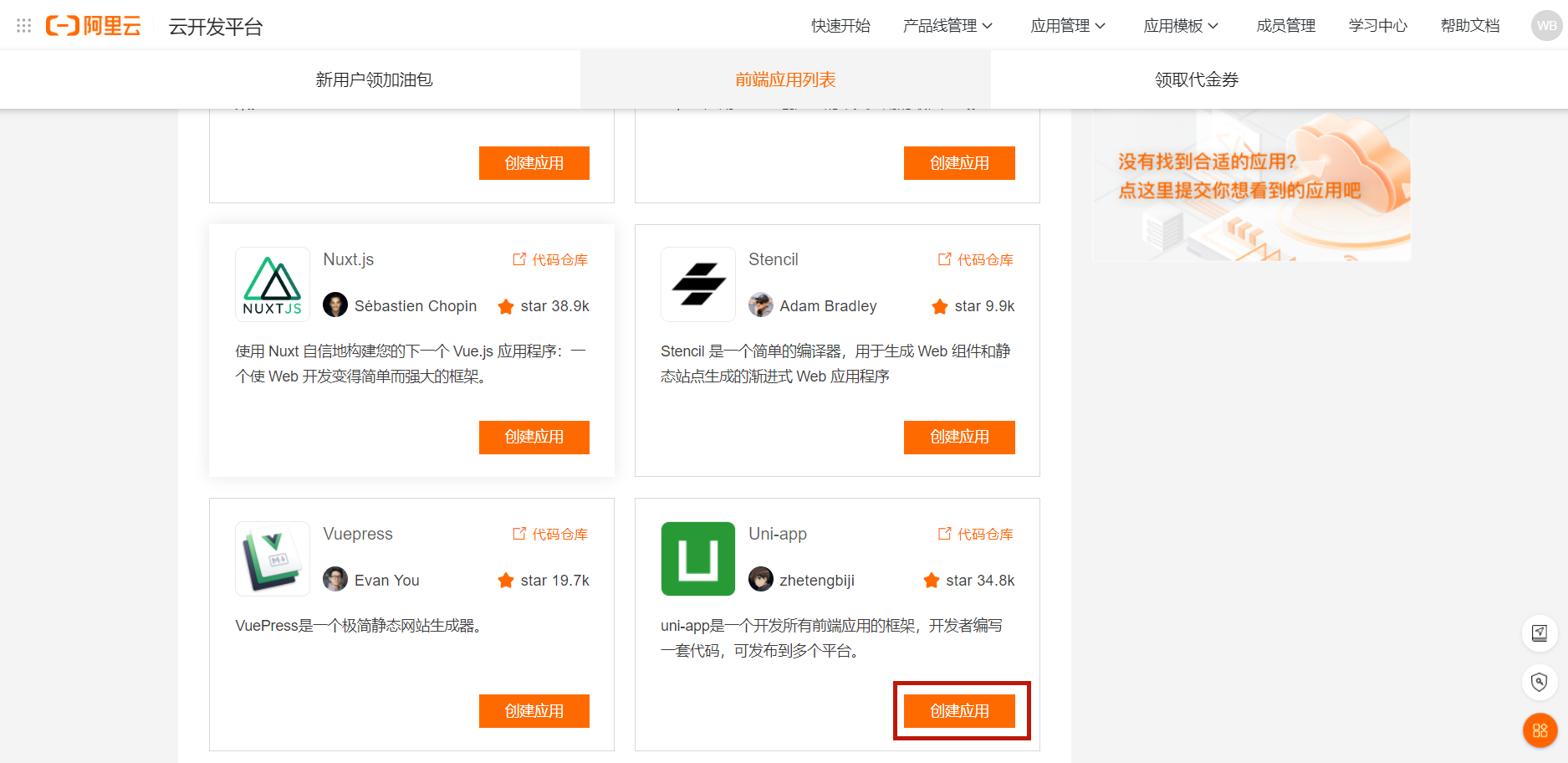Open Nuxt.js code repository link
1568x763 pixels.
point(550,260)
